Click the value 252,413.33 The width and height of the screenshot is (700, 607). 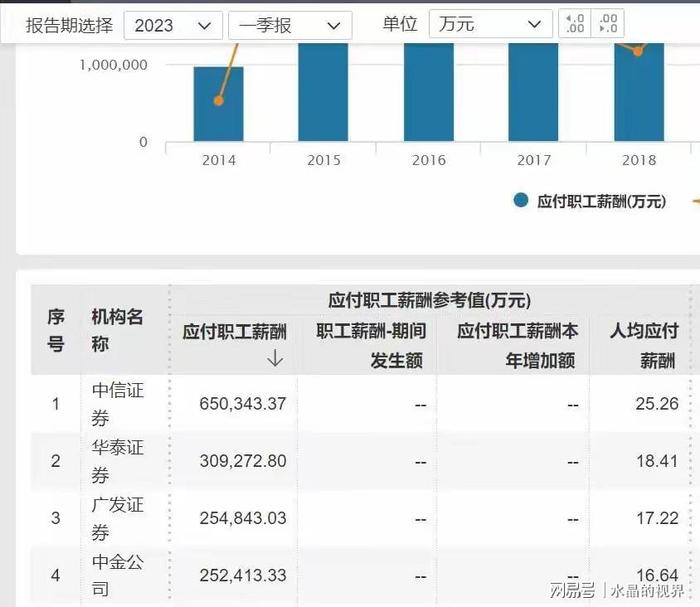click(242, 575)
